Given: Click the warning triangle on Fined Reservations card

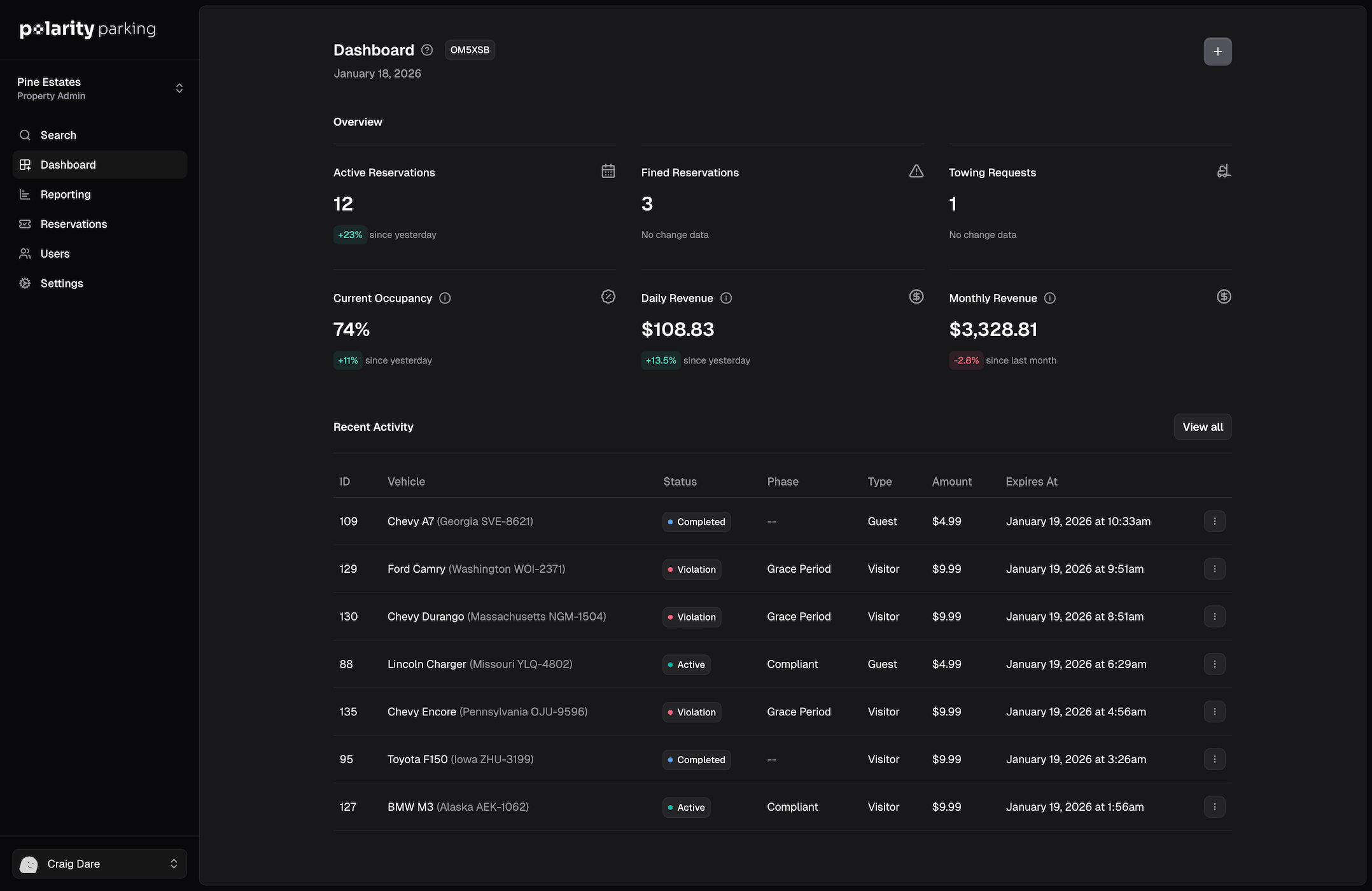Looking at the screenshot, I should (916, 171).
